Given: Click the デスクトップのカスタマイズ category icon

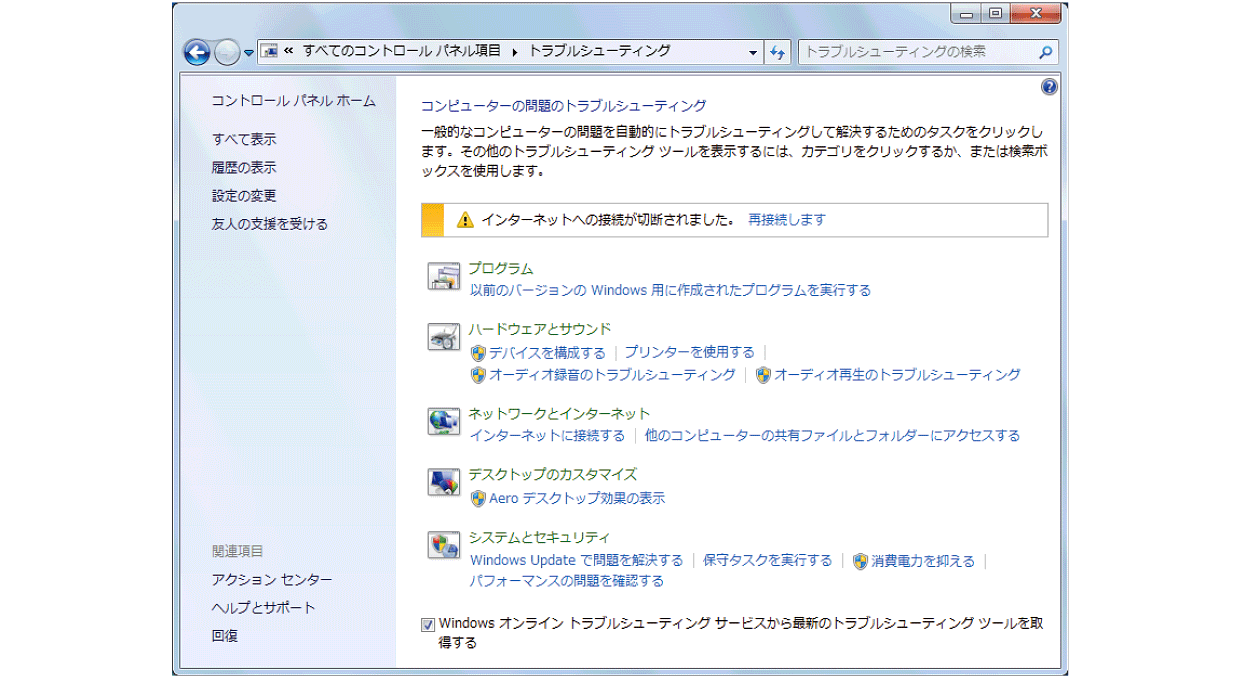Looking at the screenshot, I should [x=443, y=483].
